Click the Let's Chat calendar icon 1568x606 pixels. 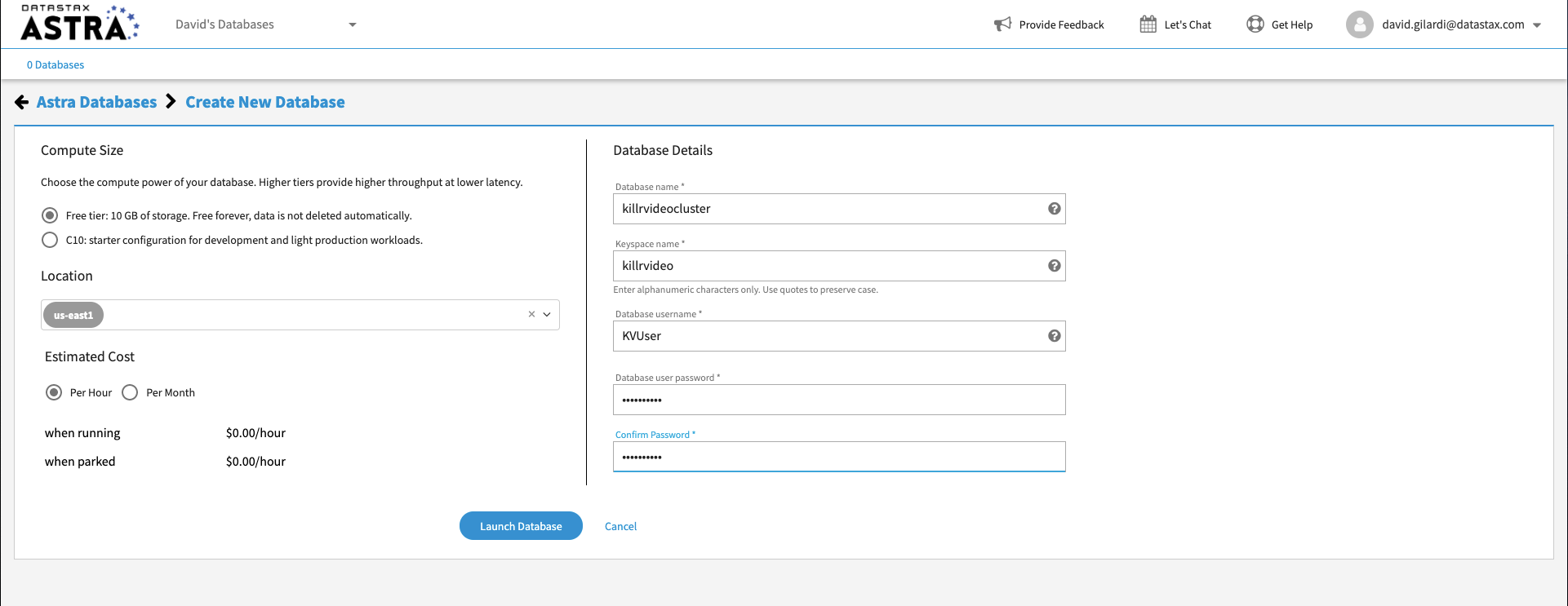(x=1148, y=24)
